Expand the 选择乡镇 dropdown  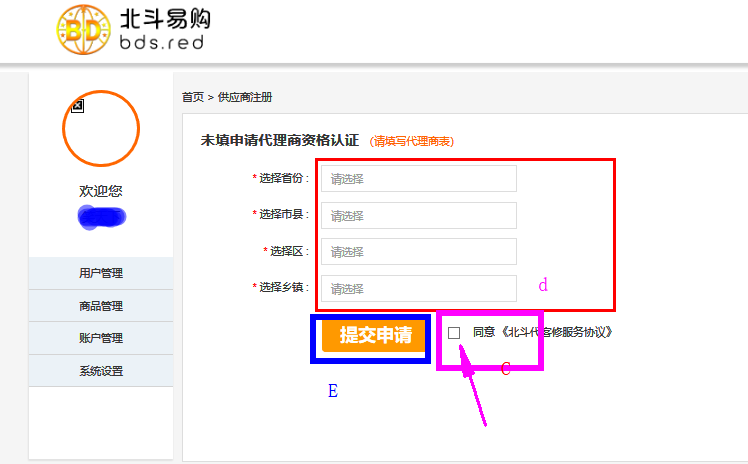click(x=418, y=288)
